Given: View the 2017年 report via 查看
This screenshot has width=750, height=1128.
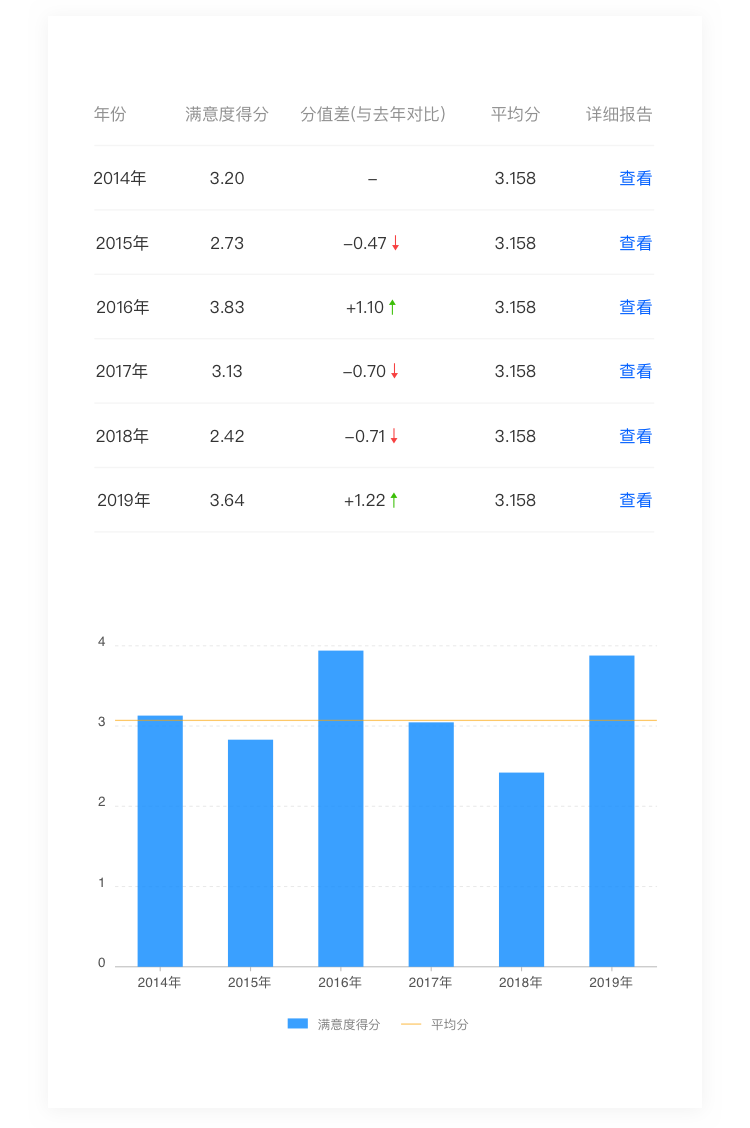Looking at the screenshot, I should tap(635, 371).
